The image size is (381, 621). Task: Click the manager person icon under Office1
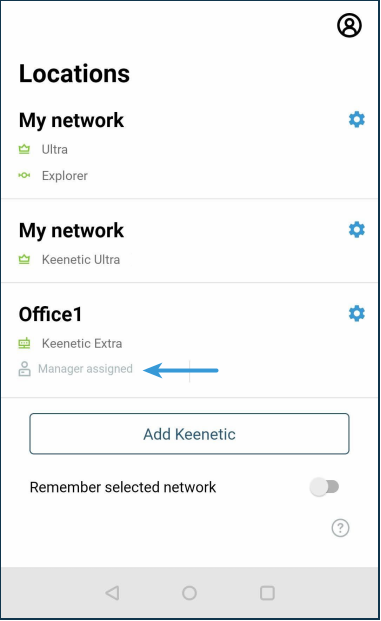click(x=24, y=369)
